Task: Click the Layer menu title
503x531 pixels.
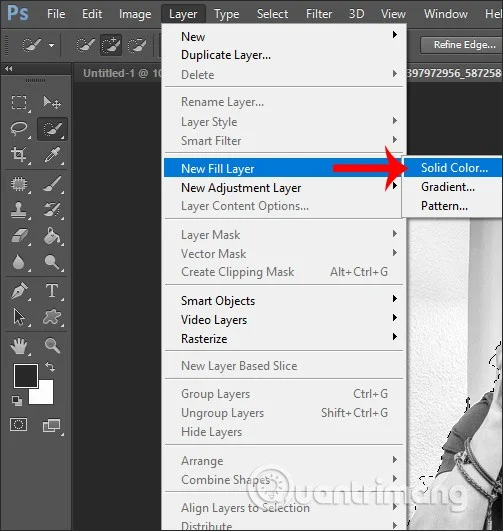Action: click(x=183, y=14)
